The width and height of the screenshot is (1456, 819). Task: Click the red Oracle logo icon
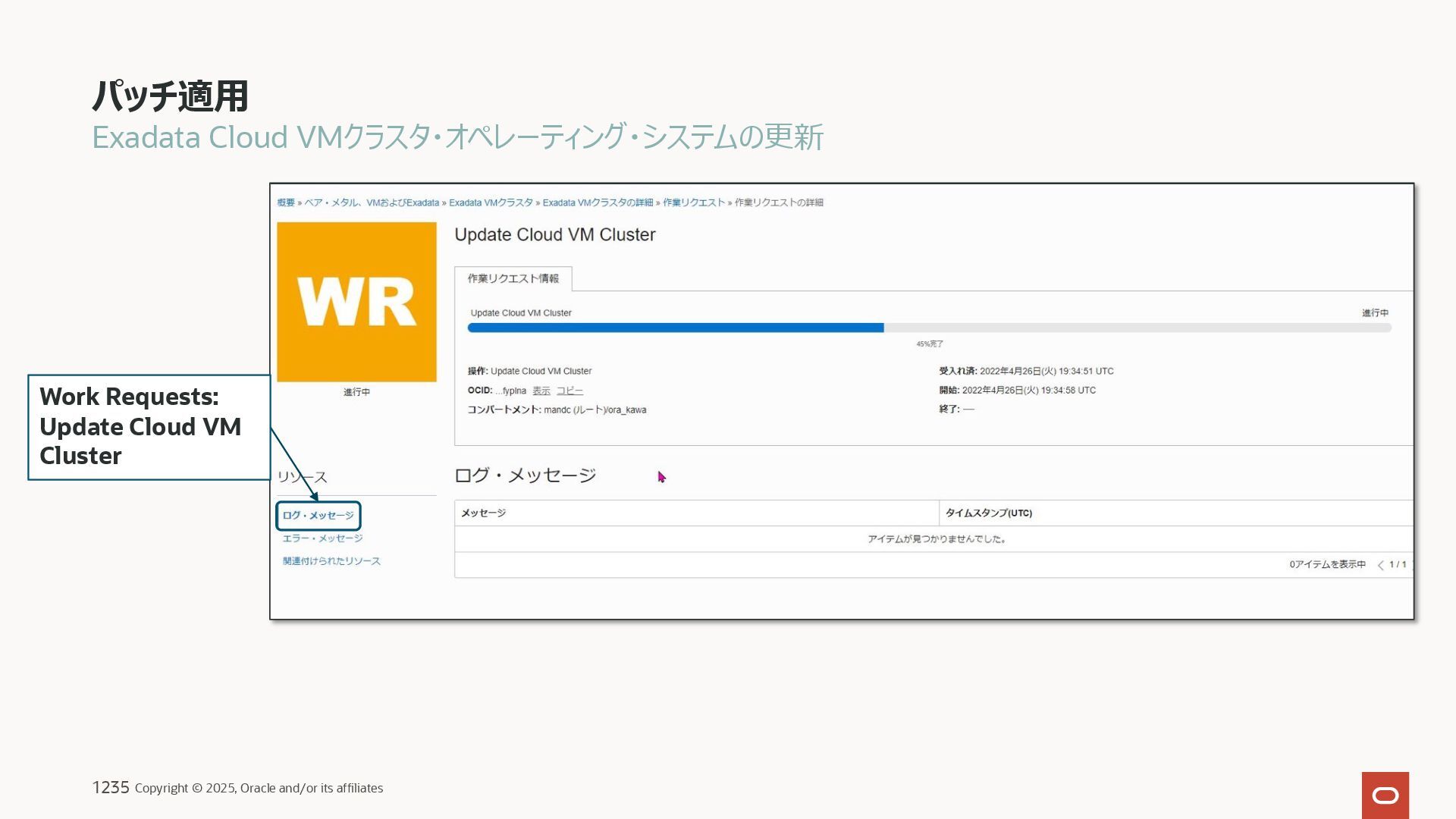pos(1385,795)
